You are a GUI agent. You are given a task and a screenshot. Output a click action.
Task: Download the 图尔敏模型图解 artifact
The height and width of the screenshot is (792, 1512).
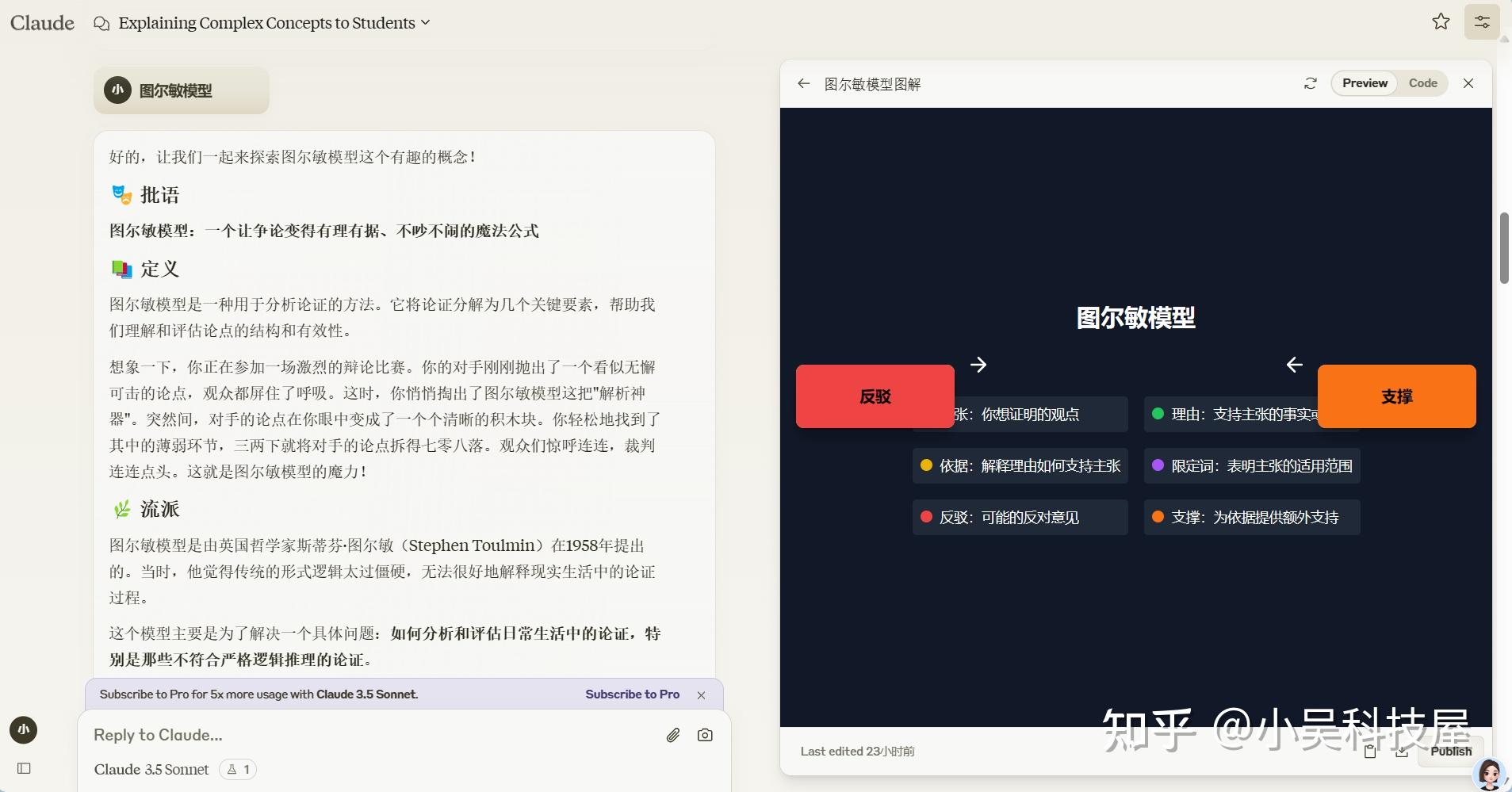pos(1402,751)
